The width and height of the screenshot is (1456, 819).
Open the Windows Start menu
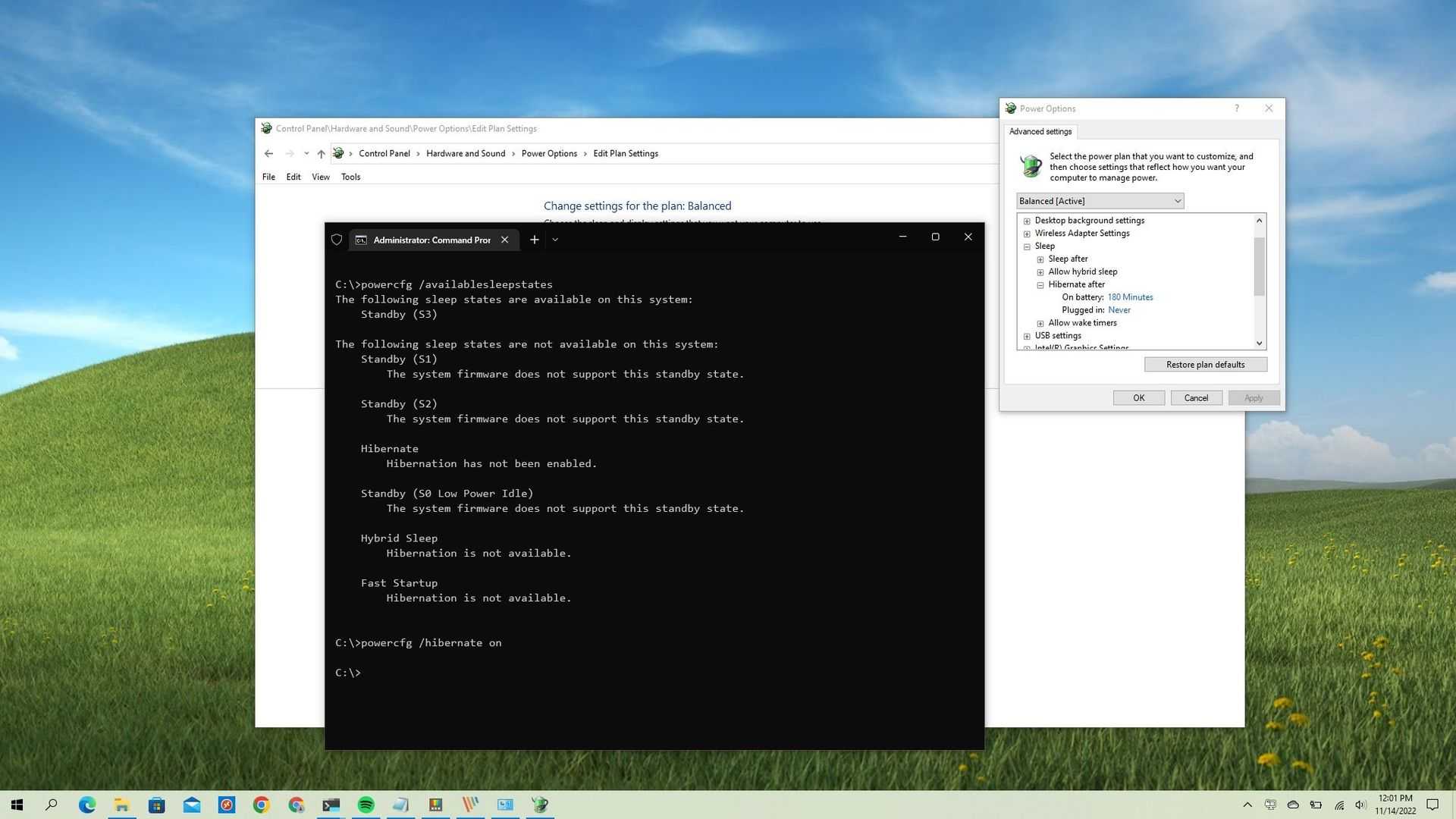tap(17, 805)
